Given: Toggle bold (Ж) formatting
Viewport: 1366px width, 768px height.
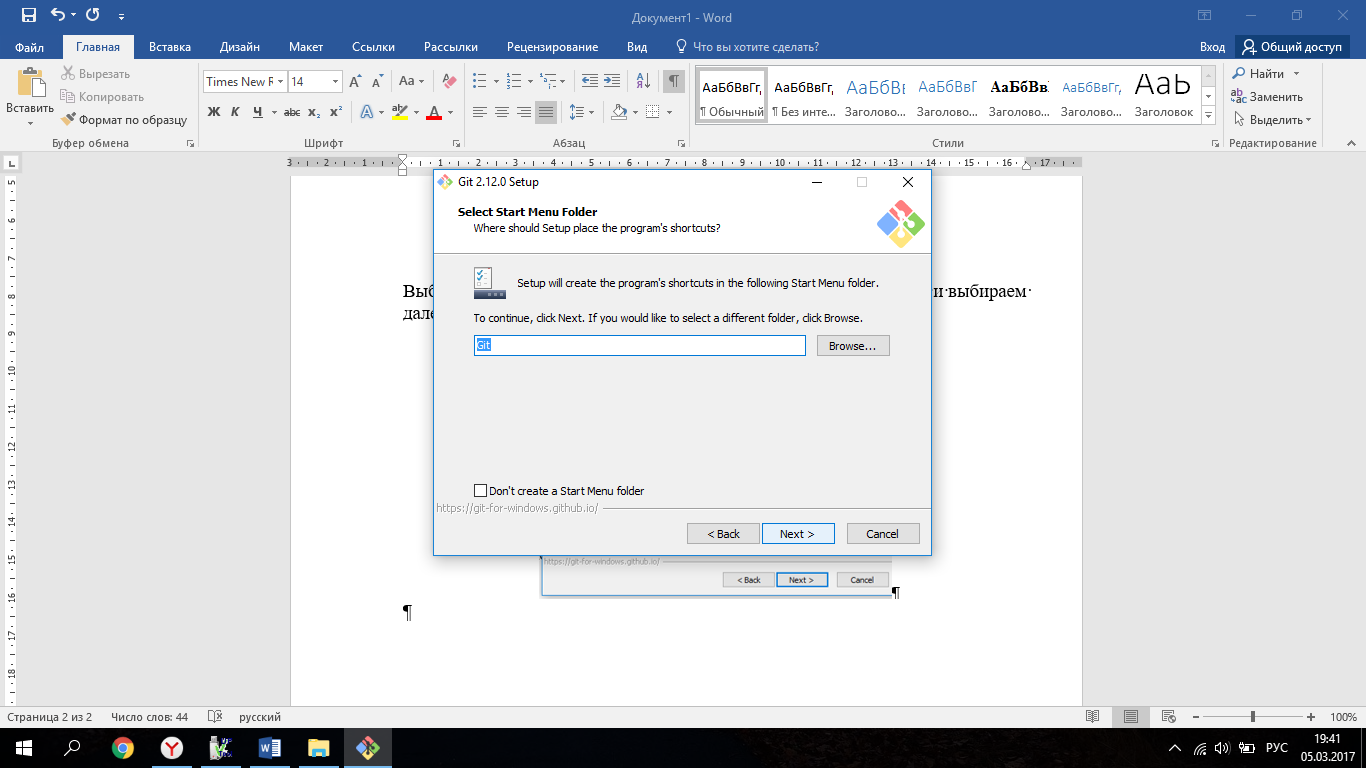Looking at the screenshot, I should tap(213, 112).
